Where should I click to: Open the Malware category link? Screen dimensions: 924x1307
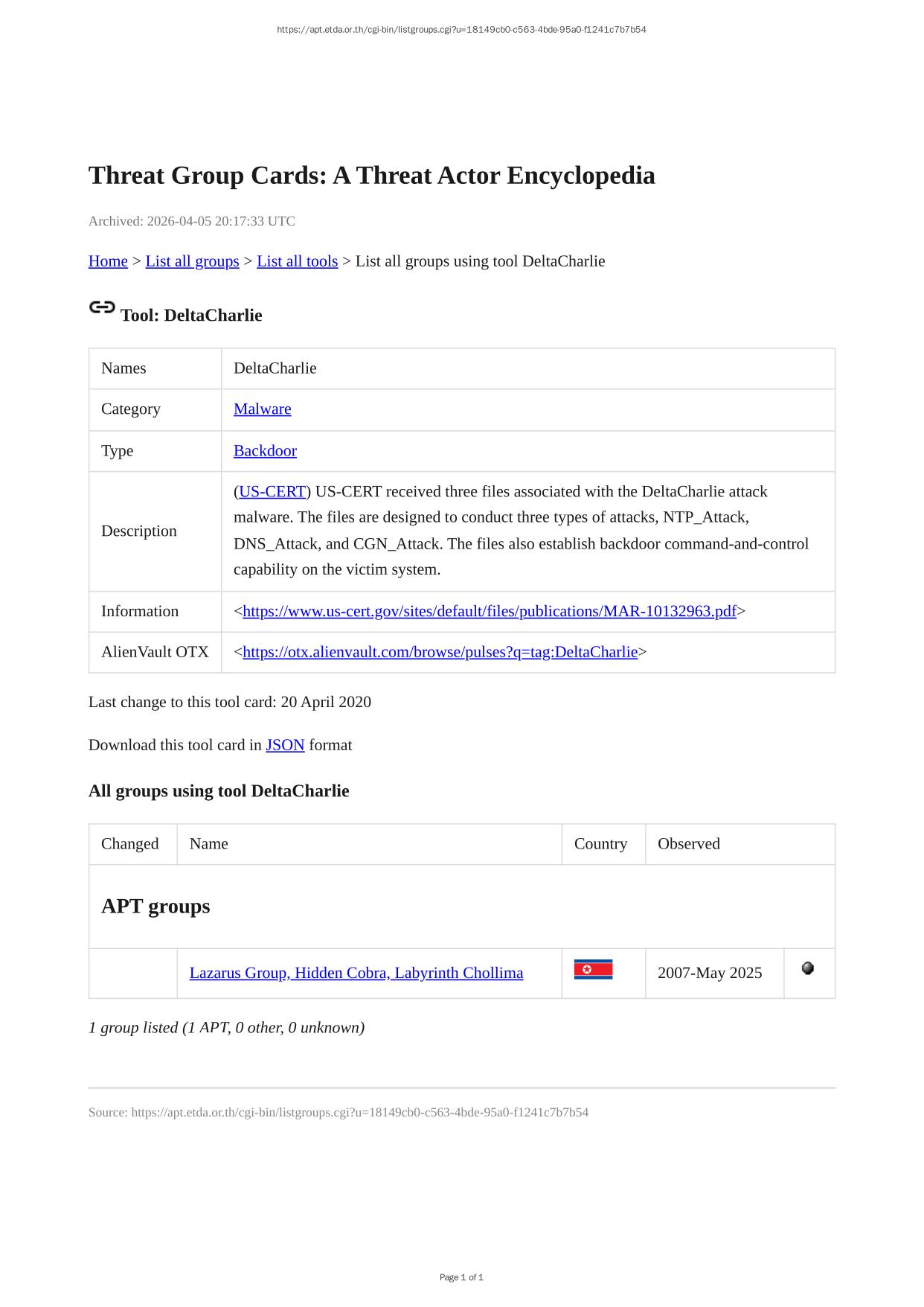click(x=262, y=409)
